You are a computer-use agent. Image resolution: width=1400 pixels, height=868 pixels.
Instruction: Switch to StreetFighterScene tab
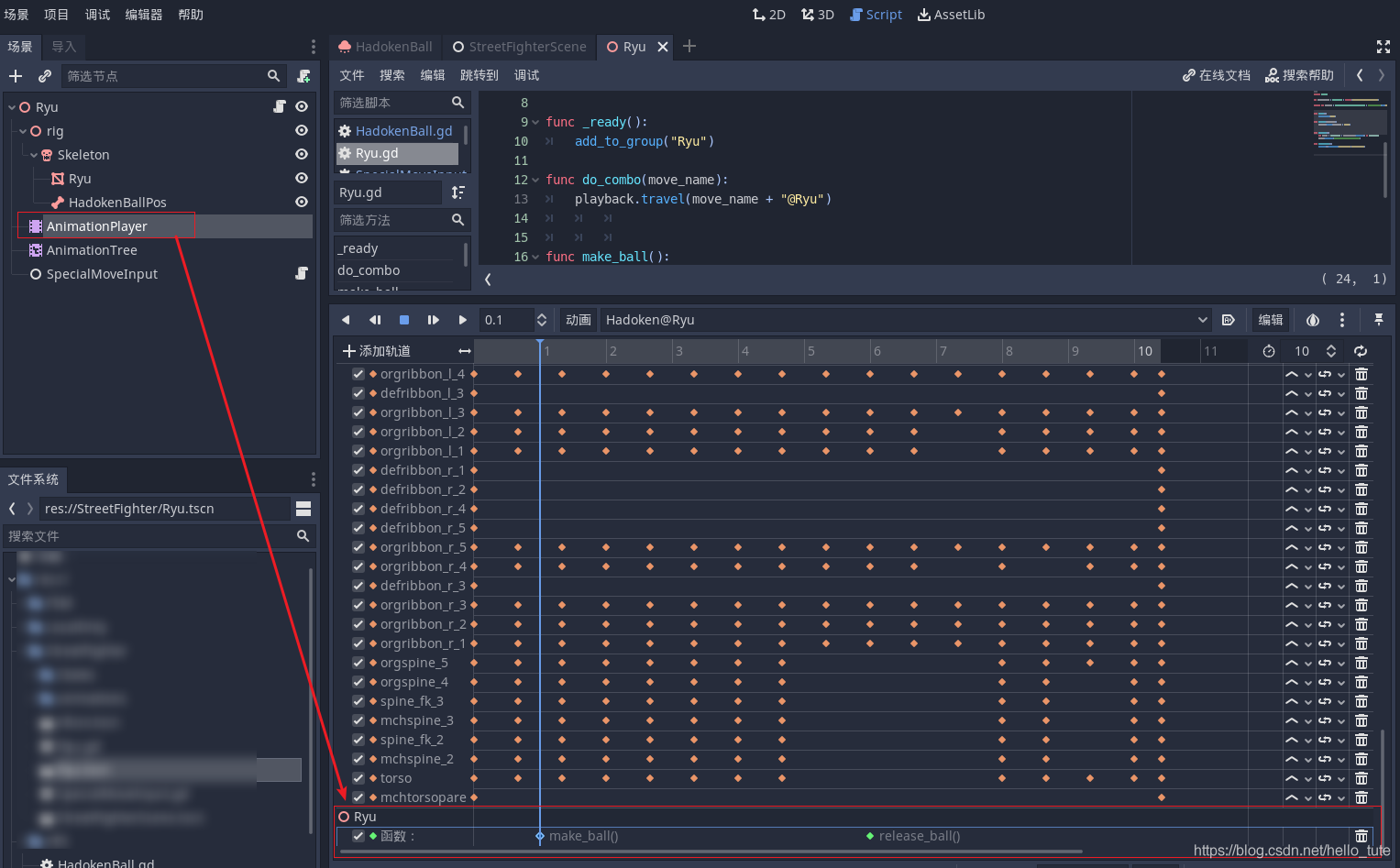tap(519, 47)
